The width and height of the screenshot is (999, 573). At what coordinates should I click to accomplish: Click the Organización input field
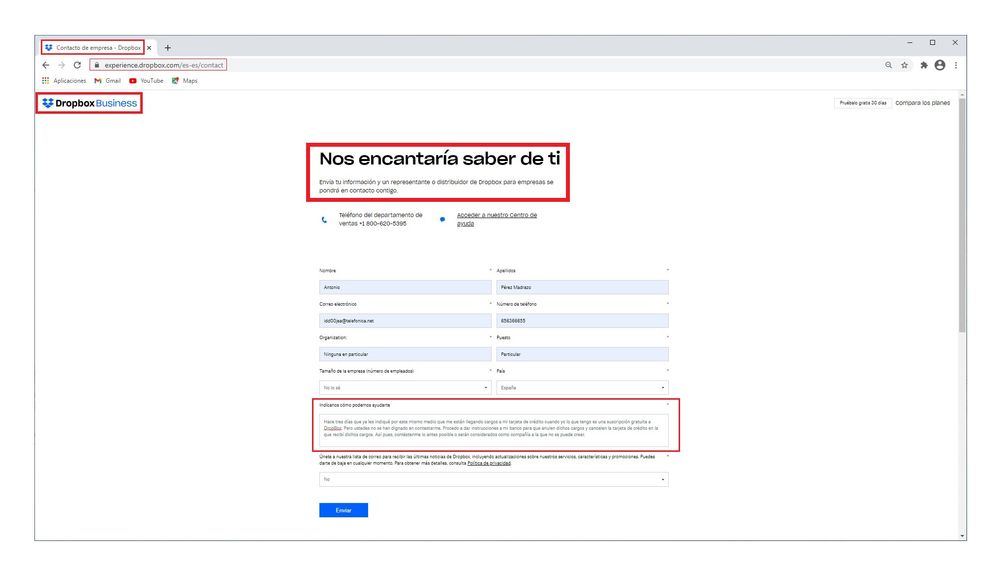click(x=405, y=354)
